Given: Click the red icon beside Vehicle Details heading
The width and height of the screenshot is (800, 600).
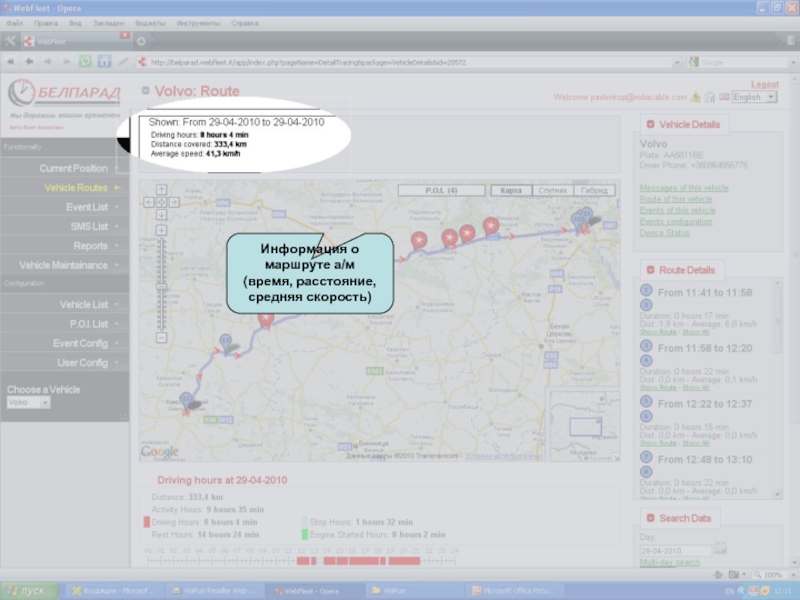Looking at the screenshot, I should [x=651, y=124].
